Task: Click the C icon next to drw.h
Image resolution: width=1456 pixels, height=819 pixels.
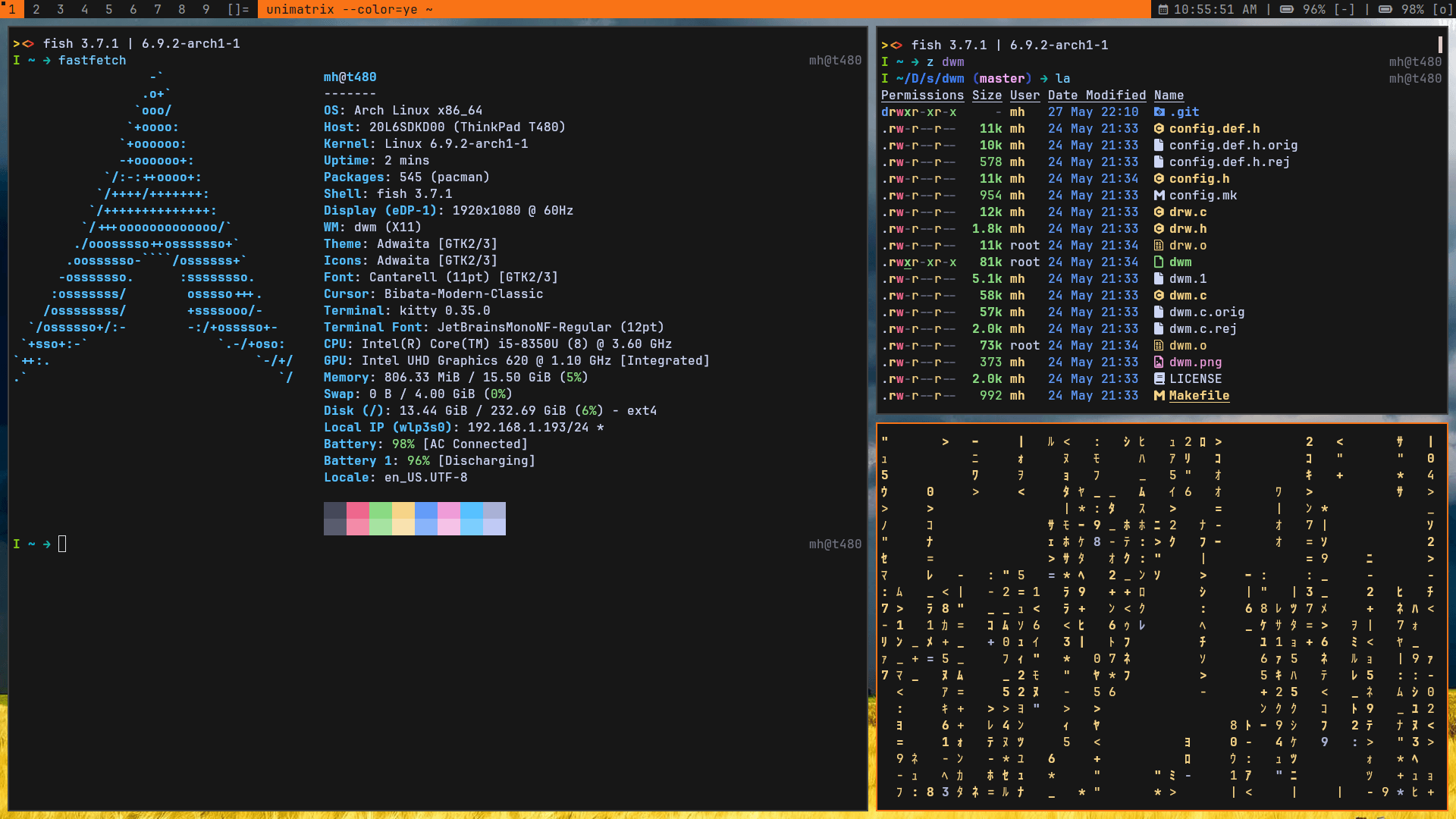Action: click(1159, 229)
